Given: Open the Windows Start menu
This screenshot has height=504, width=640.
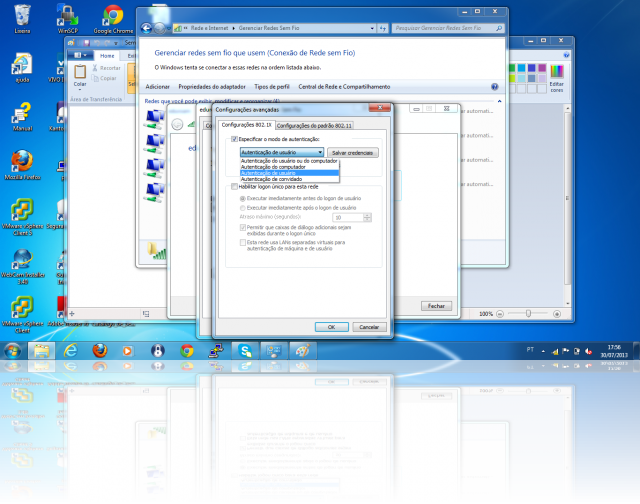Looking at the screenshot, I should tap(12, 351).
